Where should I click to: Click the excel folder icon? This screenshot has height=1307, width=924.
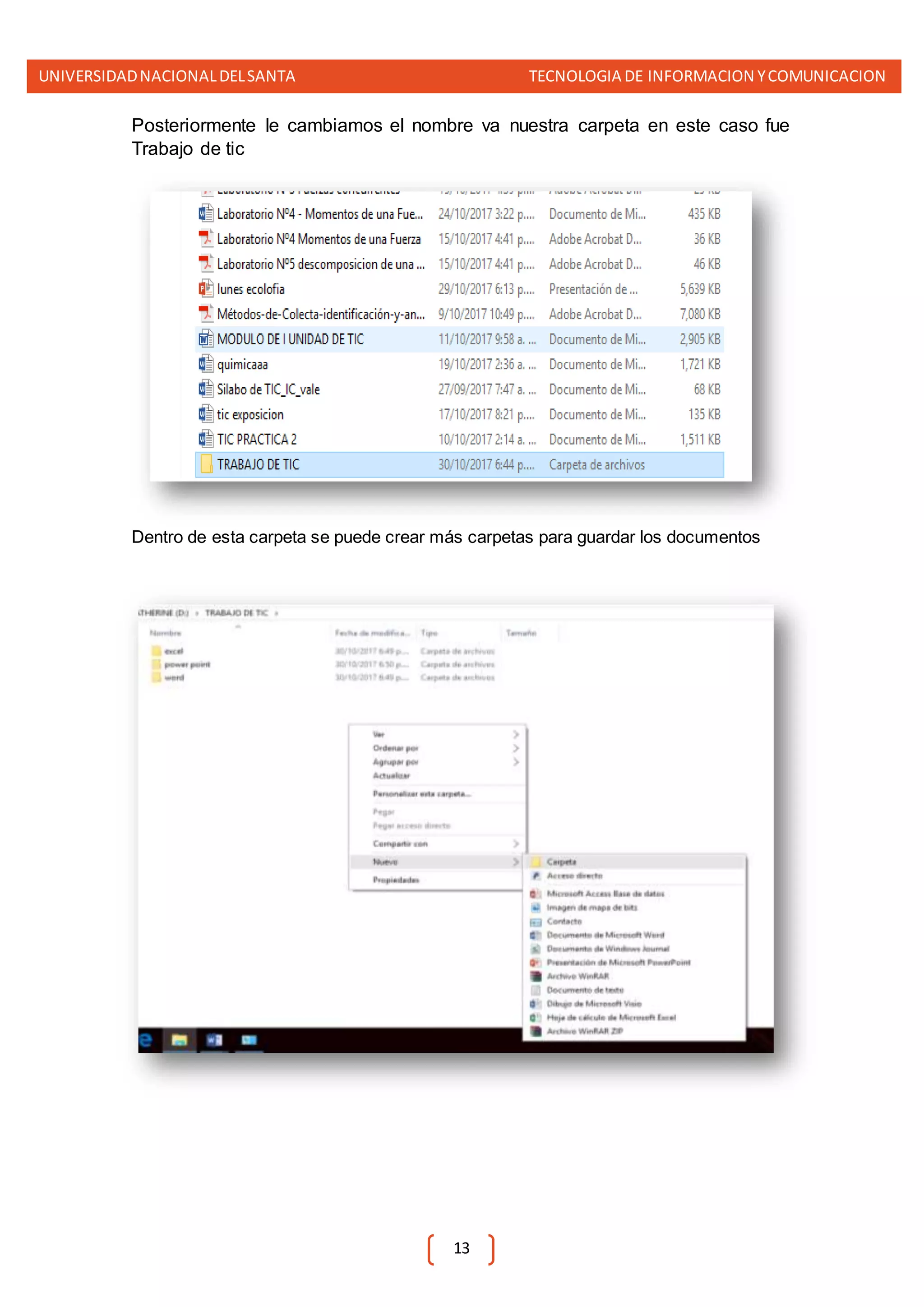tap(157, 651)
